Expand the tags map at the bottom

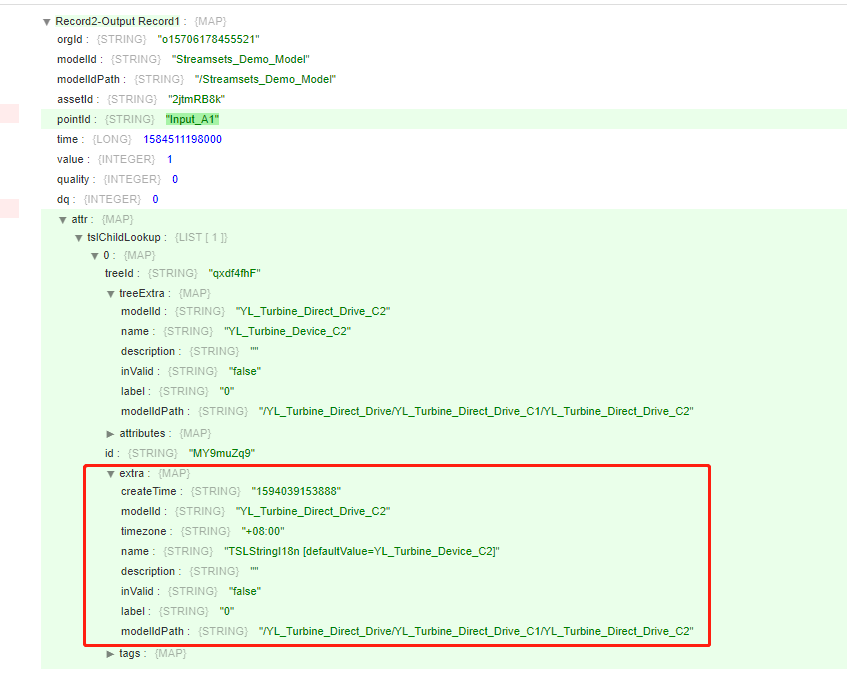(110, 653)
